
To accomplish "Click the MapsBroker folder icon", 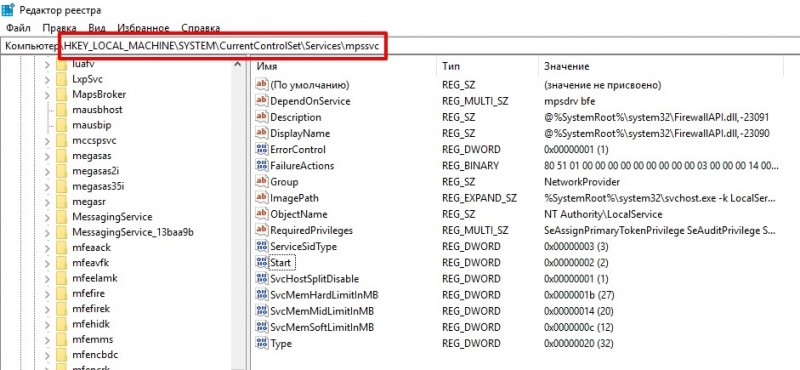I will (61, 94).
